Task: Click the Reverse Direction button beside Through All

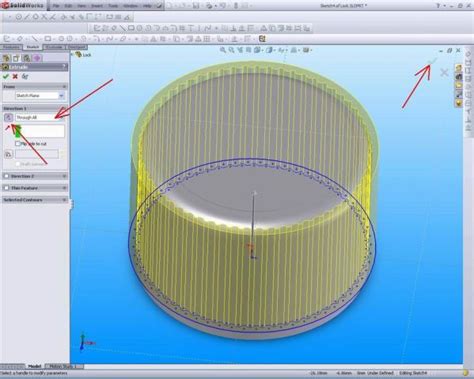Action: click(x=9, y=117)
